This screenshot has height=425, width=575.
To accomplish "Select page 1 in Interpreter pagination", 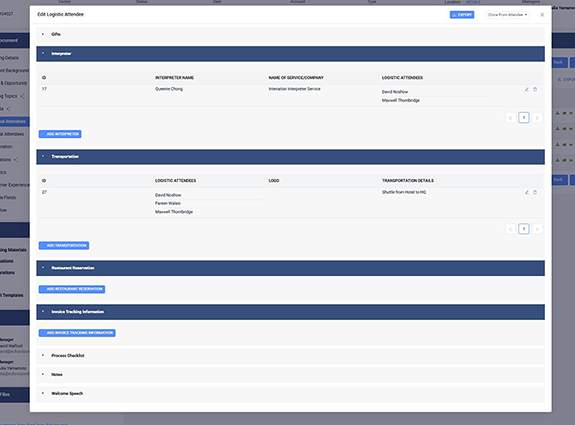I will click(524, 118).
